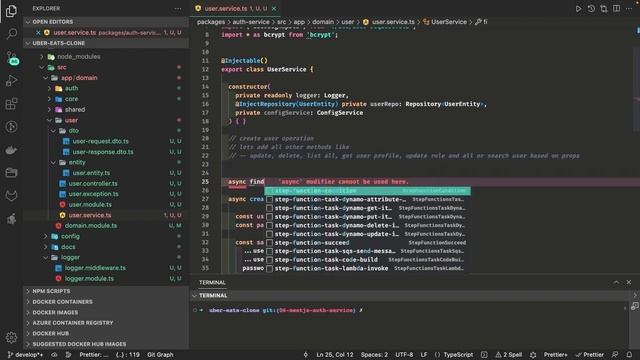Close the user.service.ts editor tab
The image size is (640, 360).
[x=274, y=9]
